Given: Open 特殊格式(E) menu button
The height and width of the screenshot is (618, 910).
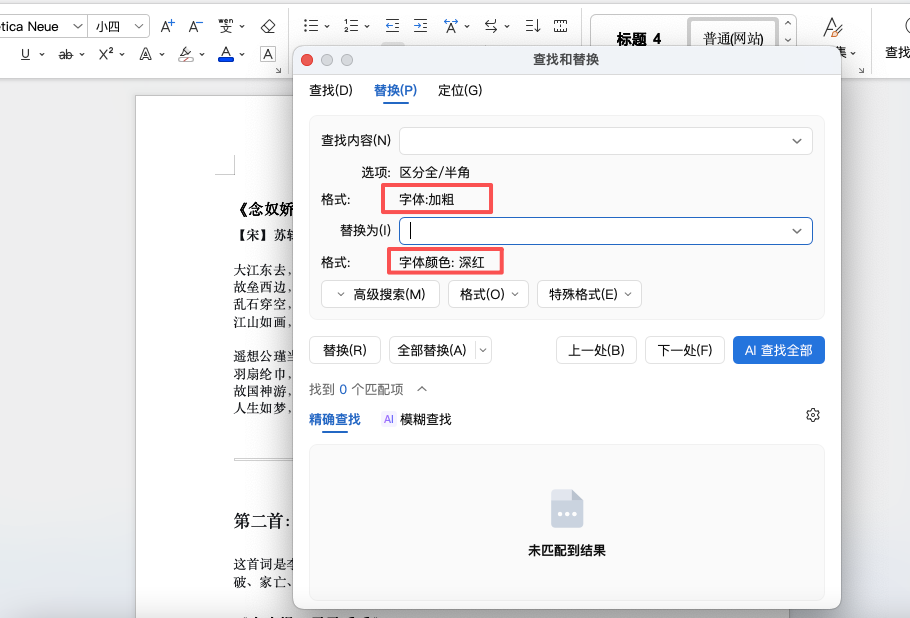Looking at the screenshot, I should [x=589, y=294].
